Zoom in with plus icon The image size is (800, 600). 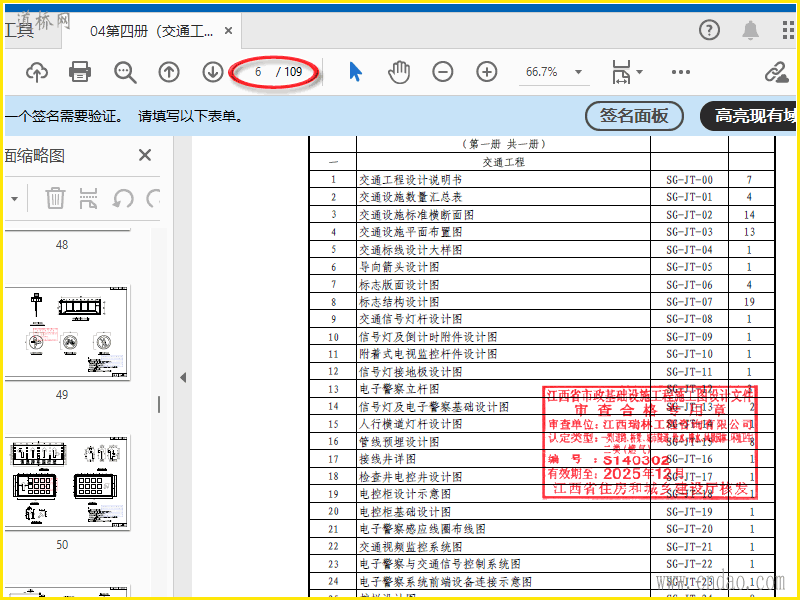coord(487,72)
